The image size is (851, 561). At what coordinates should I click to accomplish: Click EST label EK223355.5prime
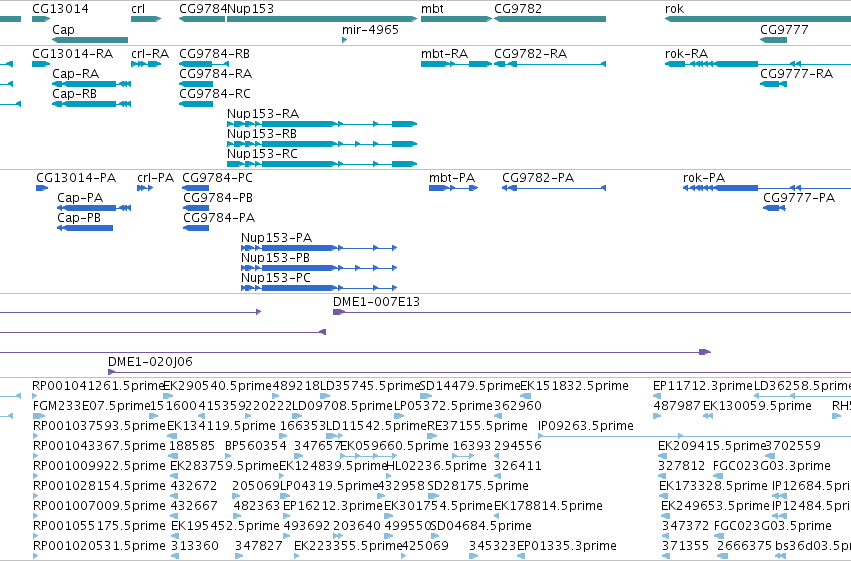pyautogui.click(x=348, y=546)
